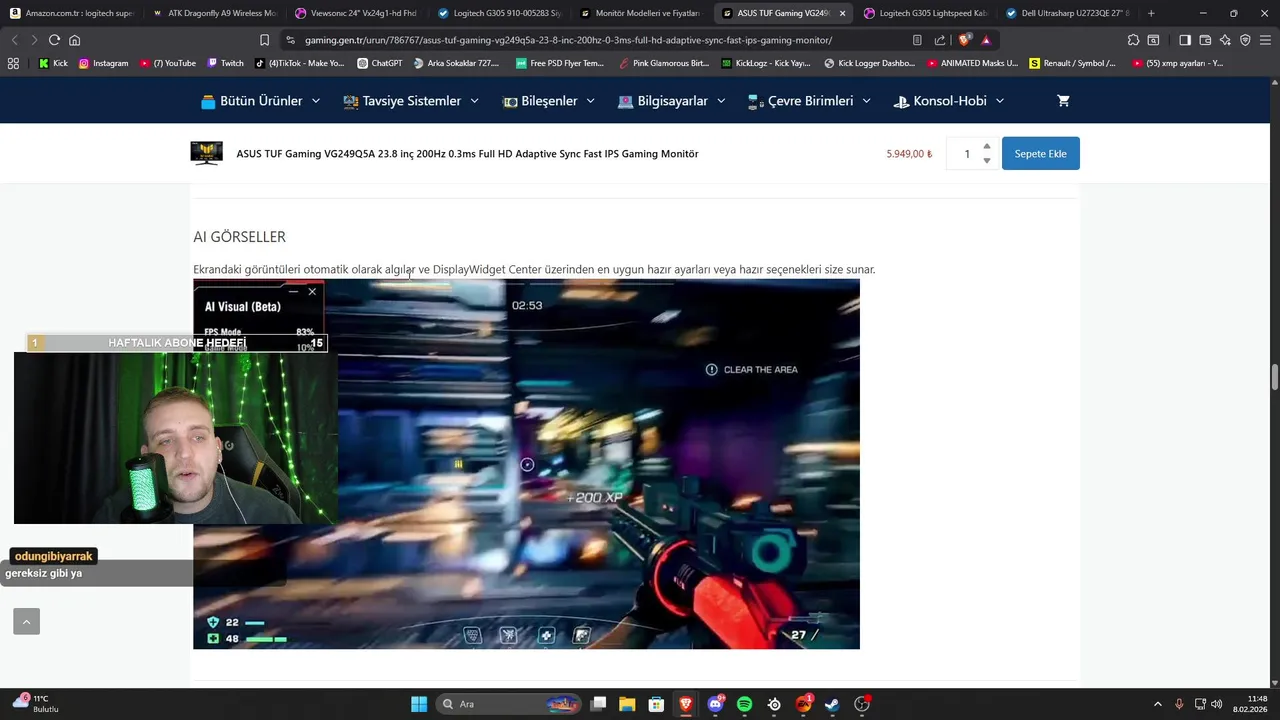
Task: Switch to the Dell Ultrasharp U2723QE tab
Action: click(1066, 13)
